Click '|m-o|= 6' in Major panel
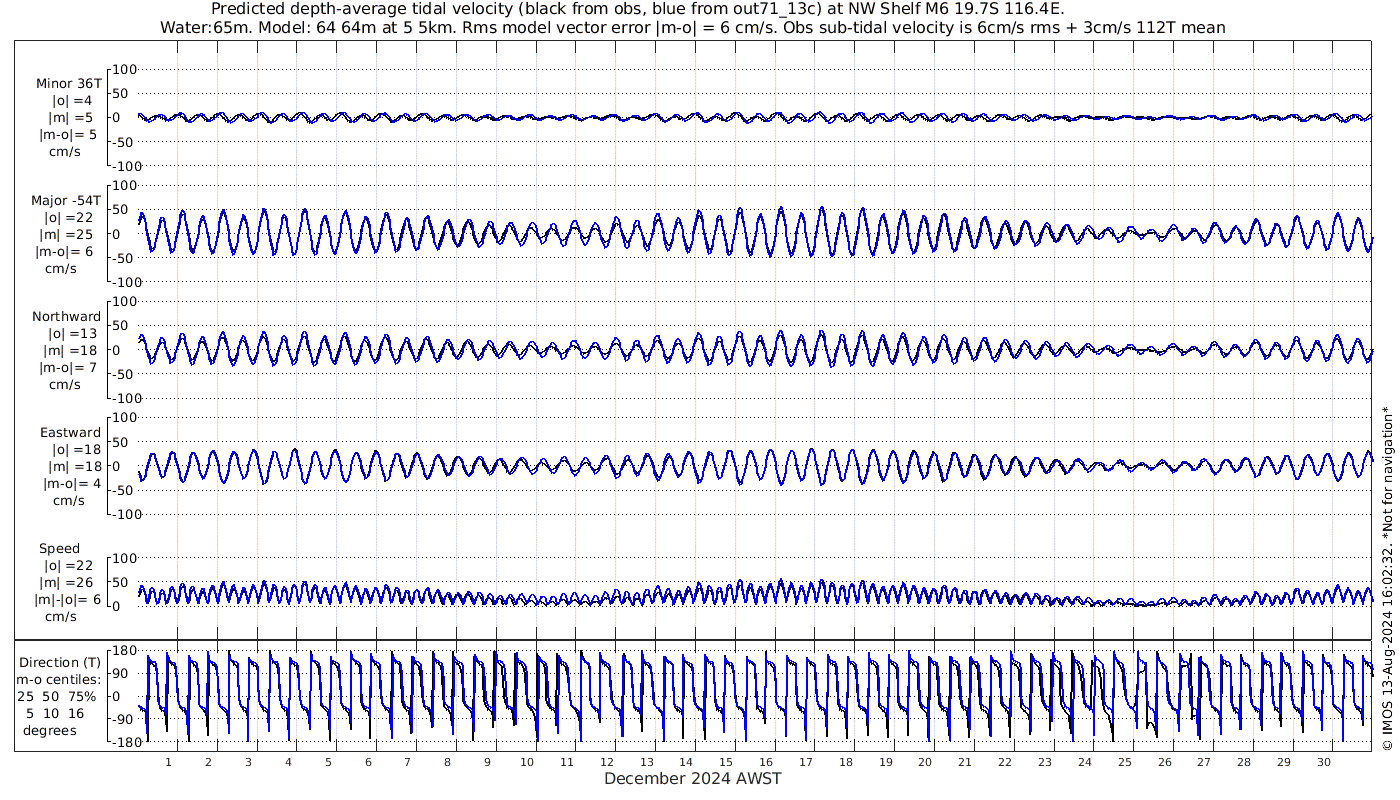 pos(64,251)
